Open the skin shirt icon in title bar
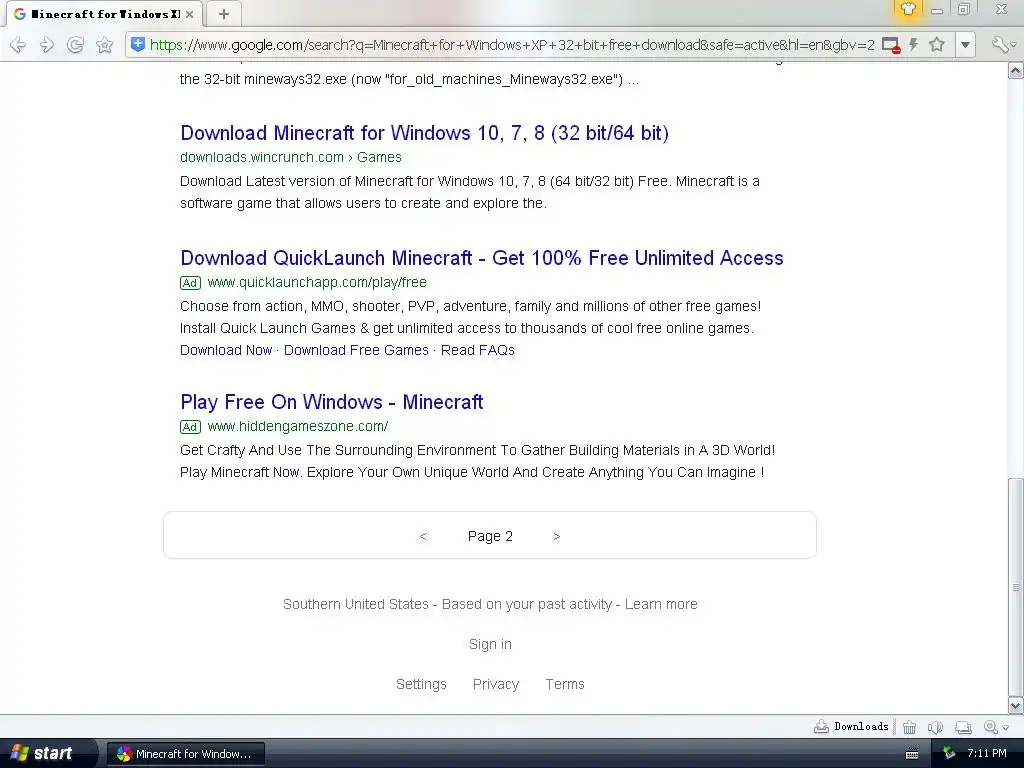This screenshot has width=1024, height=768. [908, 10]
